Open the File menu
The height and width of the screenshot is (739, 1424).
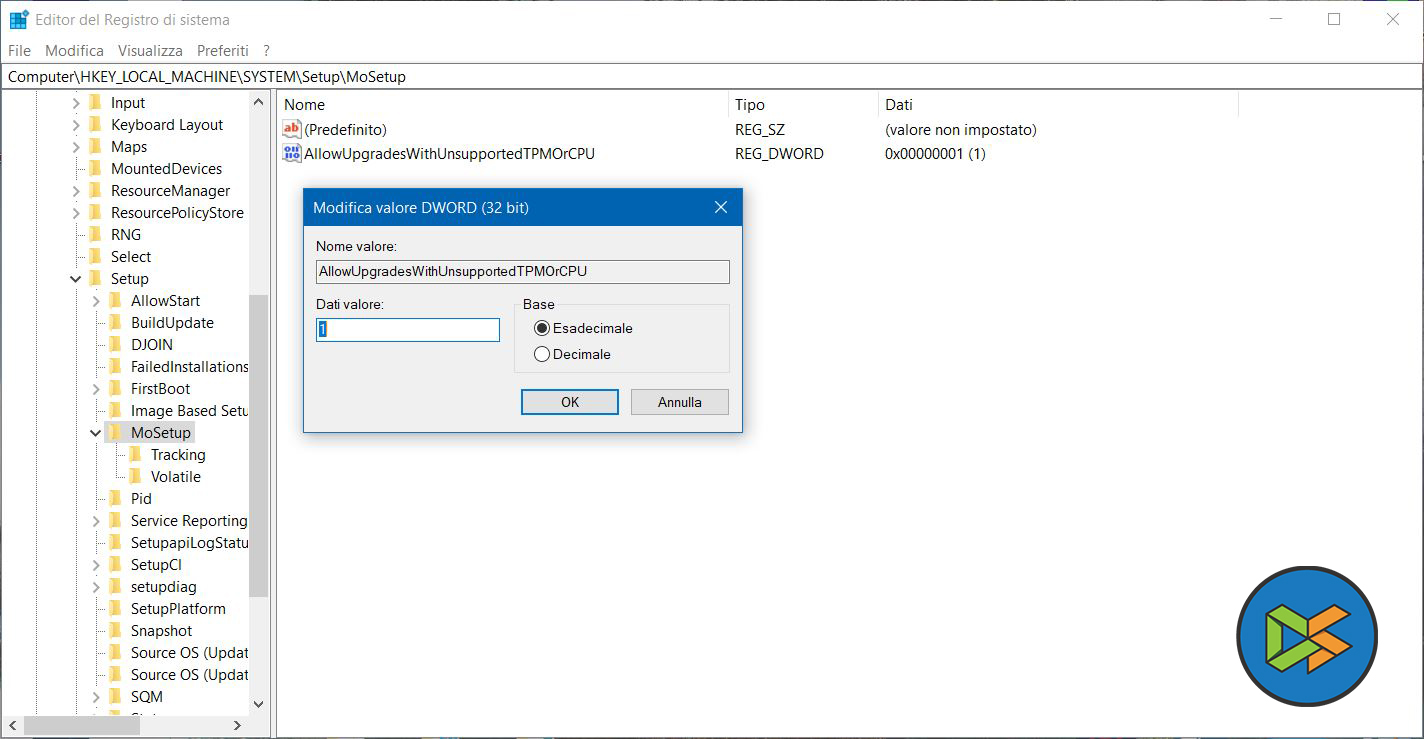[19, 50]
